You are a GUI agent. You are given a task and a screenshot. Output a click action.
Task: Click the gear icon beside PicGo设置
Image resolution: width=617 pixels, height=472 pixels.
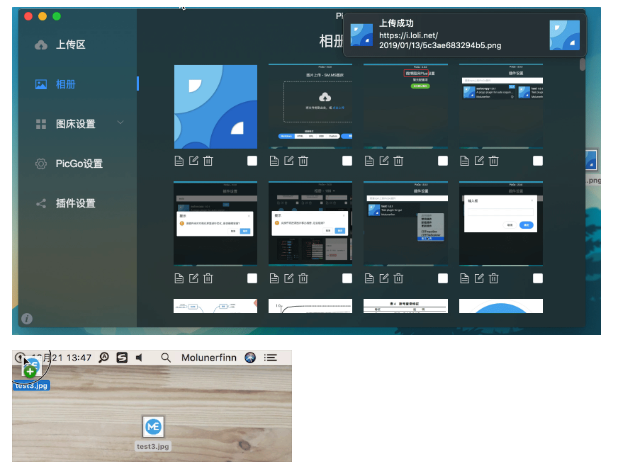point(41,164)
